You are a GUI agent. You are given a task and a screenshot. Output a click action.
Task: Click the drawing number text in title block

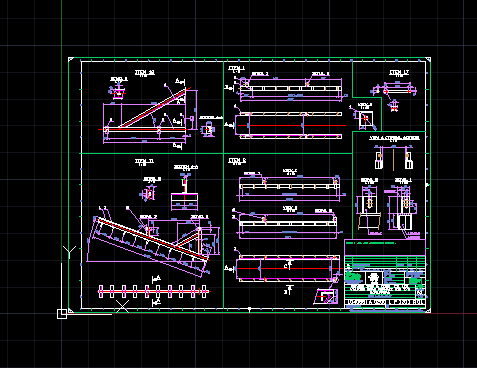[x=386, y=302]
